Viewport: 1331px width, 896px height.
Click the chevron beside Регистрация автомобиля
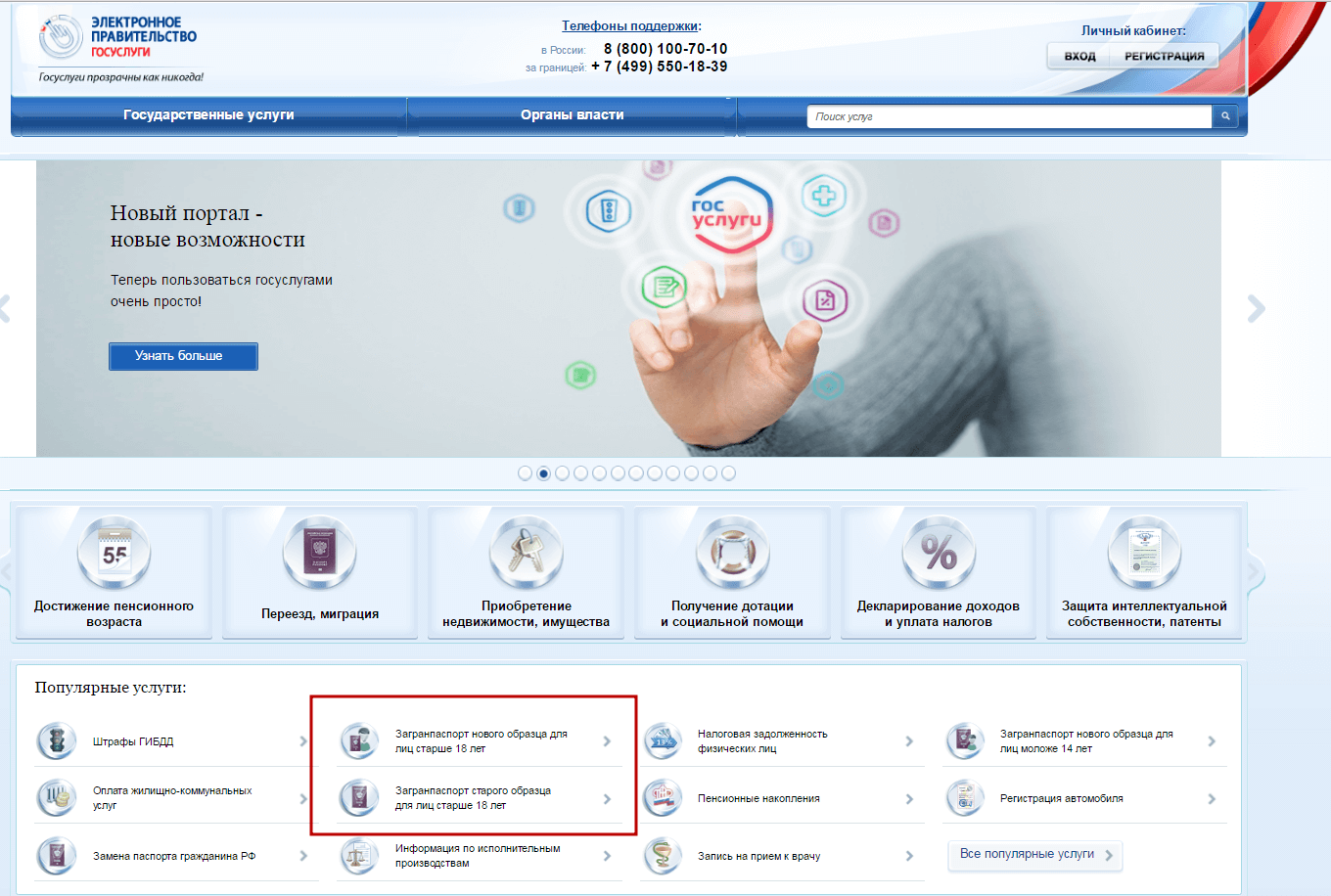[x=1212, y=799]
